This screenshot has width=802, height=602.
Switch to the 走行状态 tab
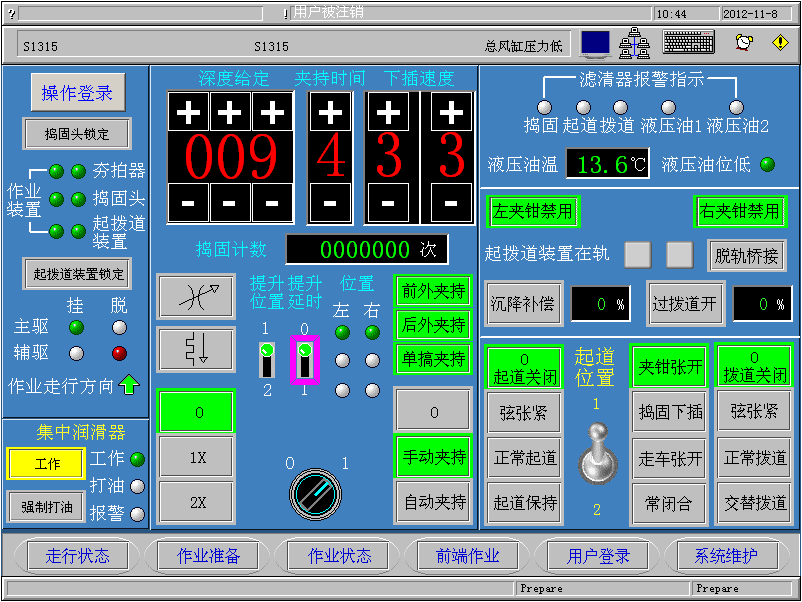pos(77,556)
